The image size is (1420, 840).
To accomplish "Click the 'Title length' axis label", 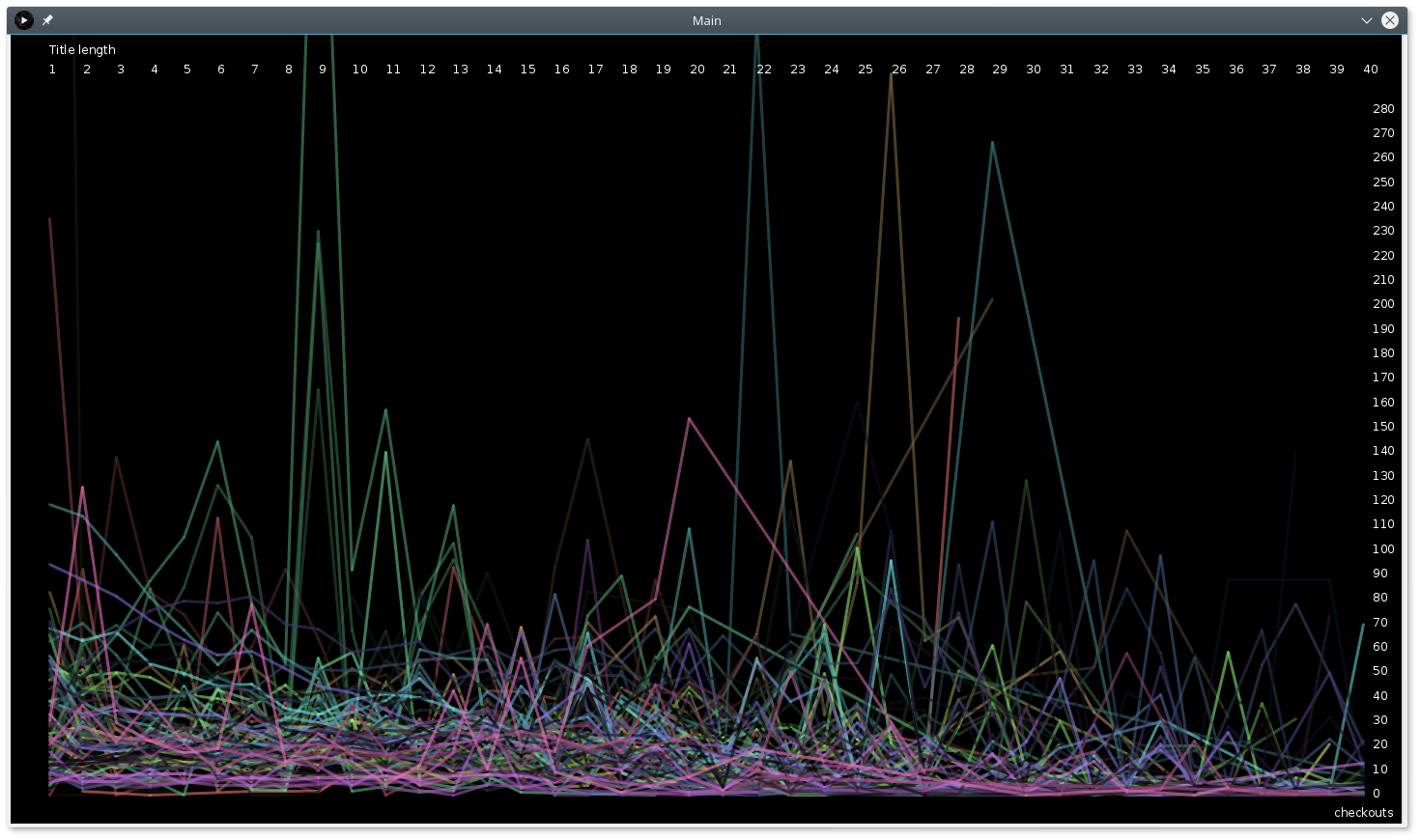I will (x=82, y=50).
